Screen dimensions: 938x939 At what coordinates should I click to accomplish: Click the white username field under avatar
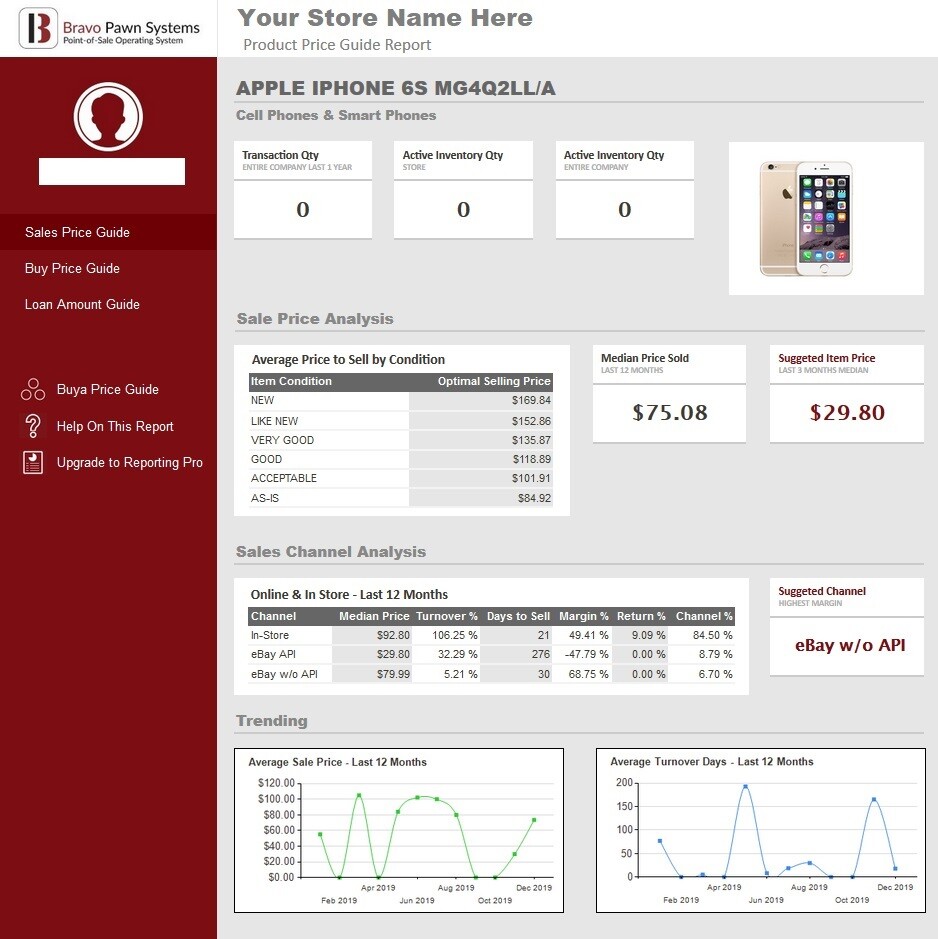pos(112,171)
